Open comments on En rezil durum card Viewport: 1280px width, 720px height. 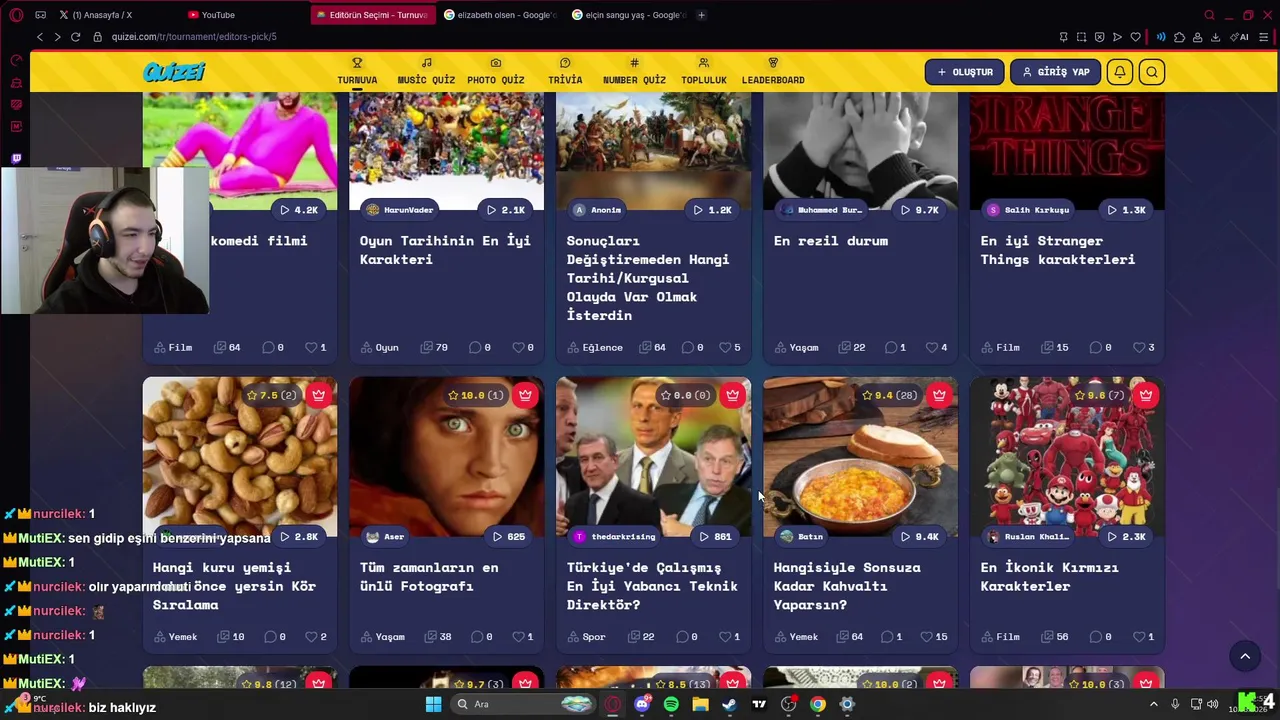tap(895, 348)
